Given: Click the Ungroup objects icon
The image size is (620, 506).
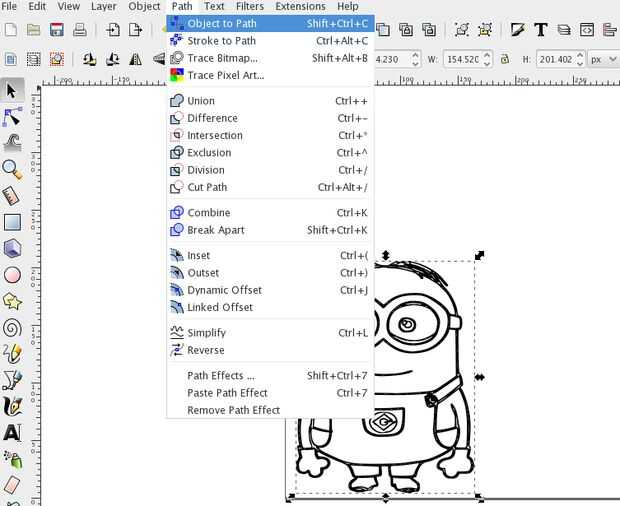Looking at the screenshot, I should (485, 30).
